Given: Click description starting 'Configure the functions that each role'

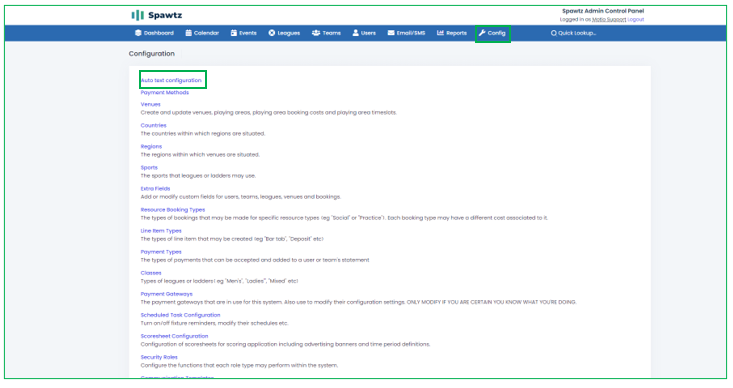Looking at the screenshot, I should tap(239, 365).
